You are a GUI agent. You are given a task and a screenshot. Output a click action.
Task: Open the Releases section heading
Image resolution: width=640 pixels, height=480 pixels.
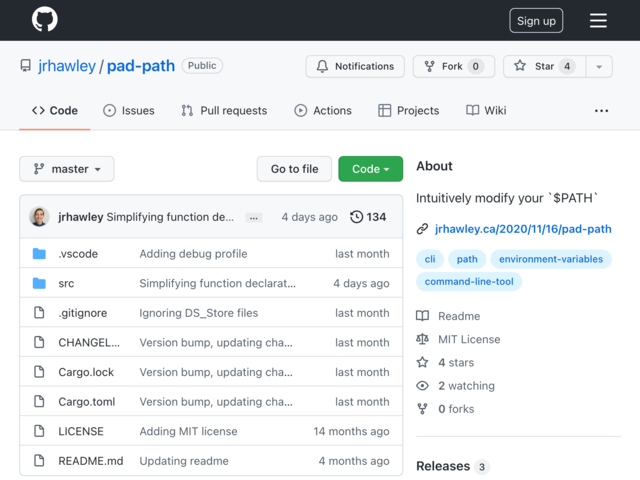click(443, 466)
